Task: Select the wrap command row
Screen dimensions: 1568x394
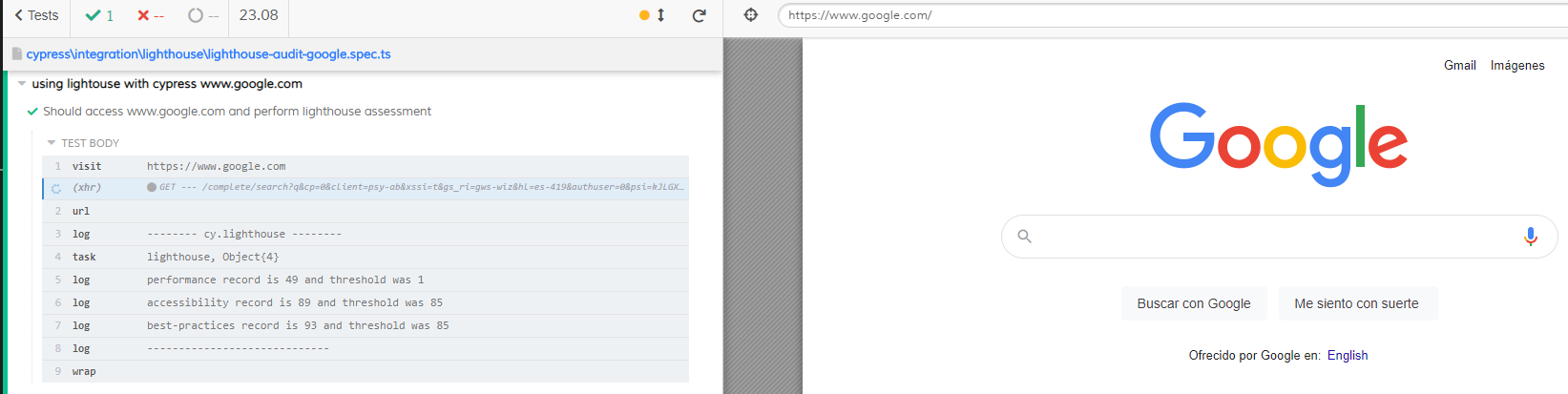Action: (x=366, y=371)
